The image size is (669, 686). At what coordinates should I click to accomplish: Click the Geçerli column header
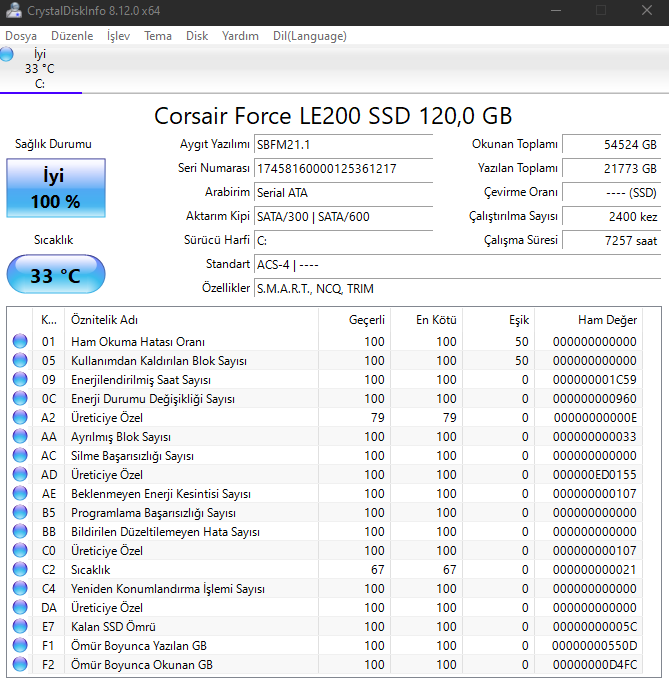coord(354,320)
